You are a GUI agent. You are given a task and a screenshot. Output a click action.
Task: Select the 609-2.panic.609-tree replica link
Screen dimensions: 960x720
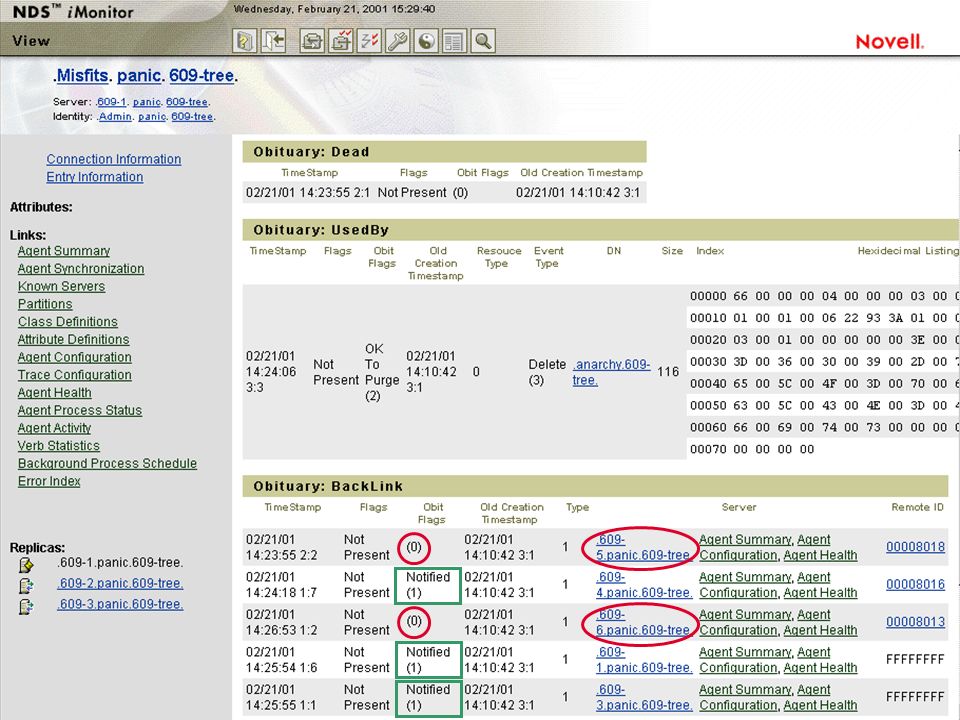(x=120, y=583)
